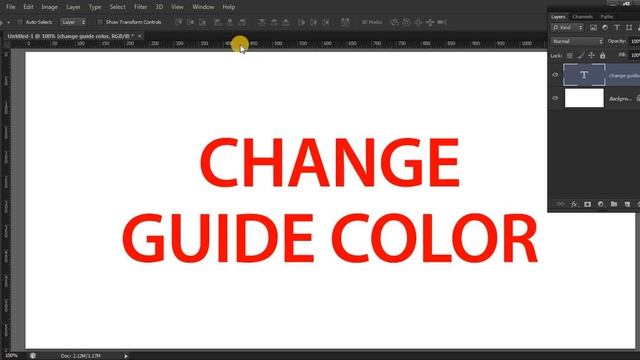Open the Move tool preset picker arrow
The width and height of the screenshot is (640, 360).
[8, 22]
